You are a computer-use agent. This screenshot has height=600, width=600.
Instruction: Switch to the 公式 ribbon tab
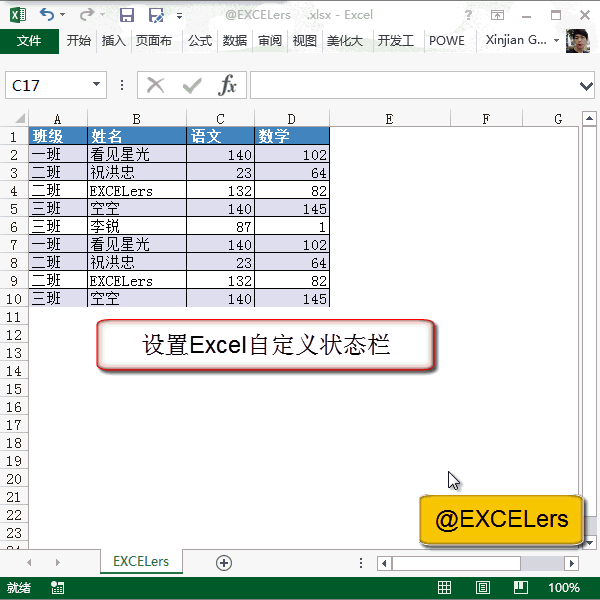(200, 41)
